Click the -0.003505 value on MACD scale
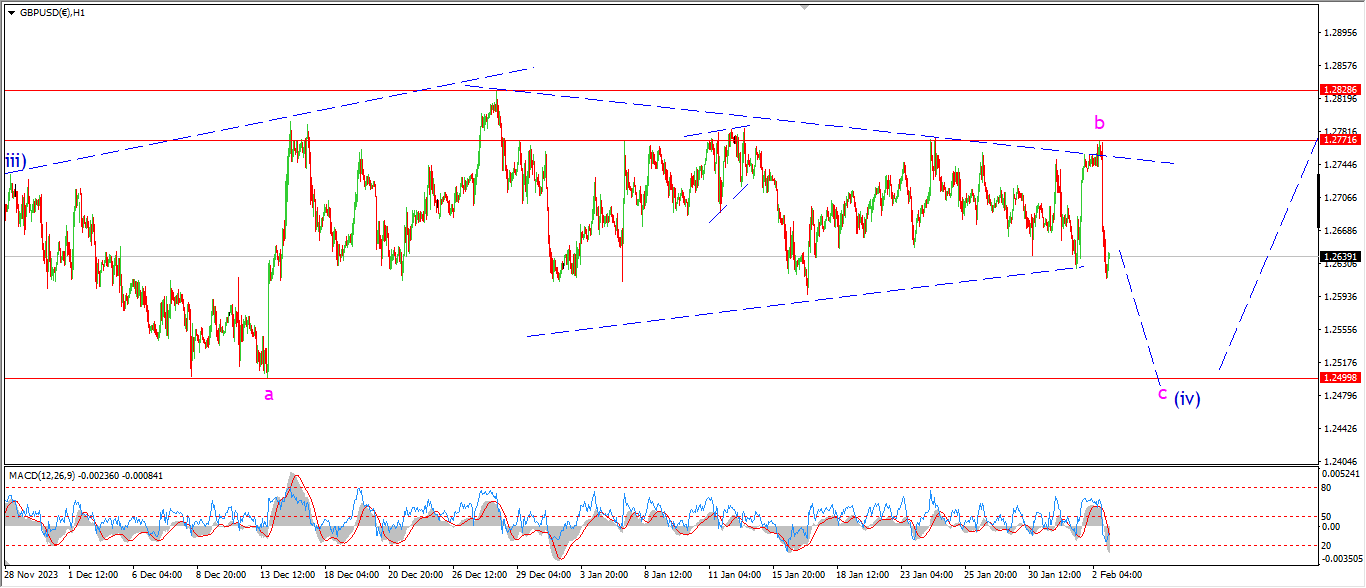 click(x=1340, y=560)
